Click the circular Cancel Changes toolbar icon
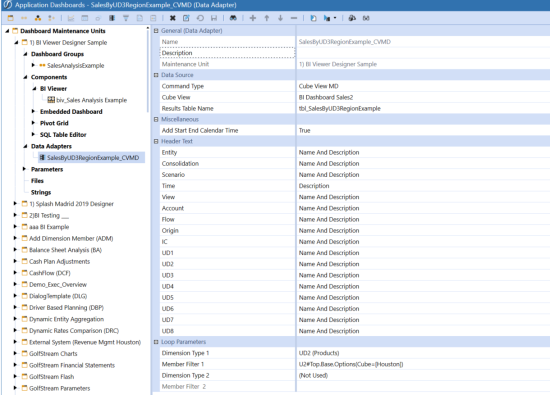Viewport: 550px width, 395px height. tap(200, 18)
